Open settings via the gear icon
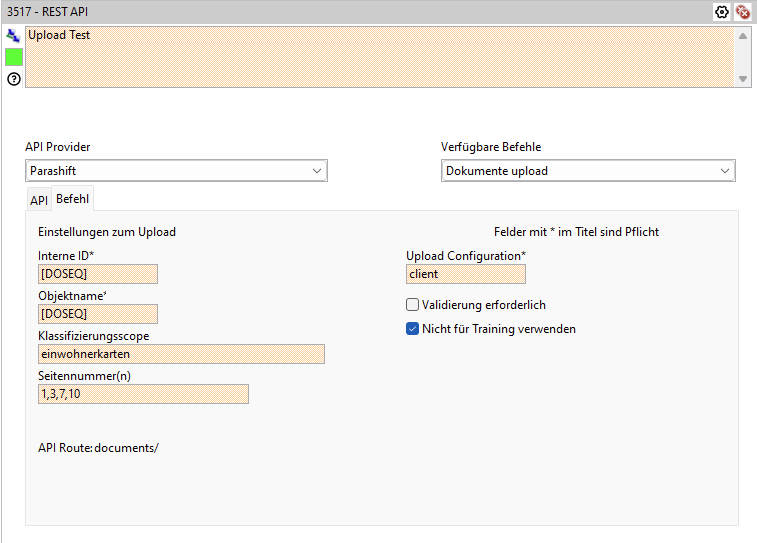 pos(722,12)
